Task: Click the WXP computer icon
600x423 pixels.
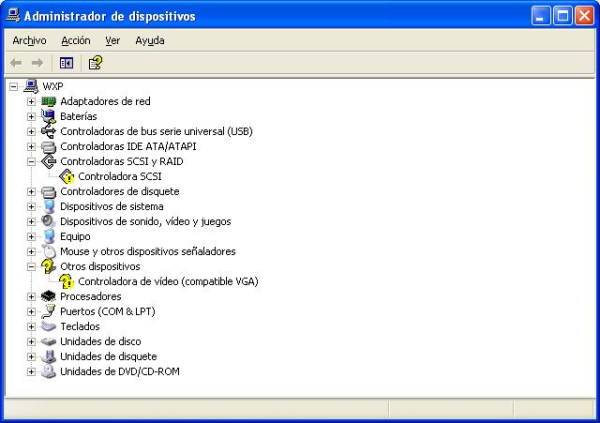Action: [x=31, y=86]
